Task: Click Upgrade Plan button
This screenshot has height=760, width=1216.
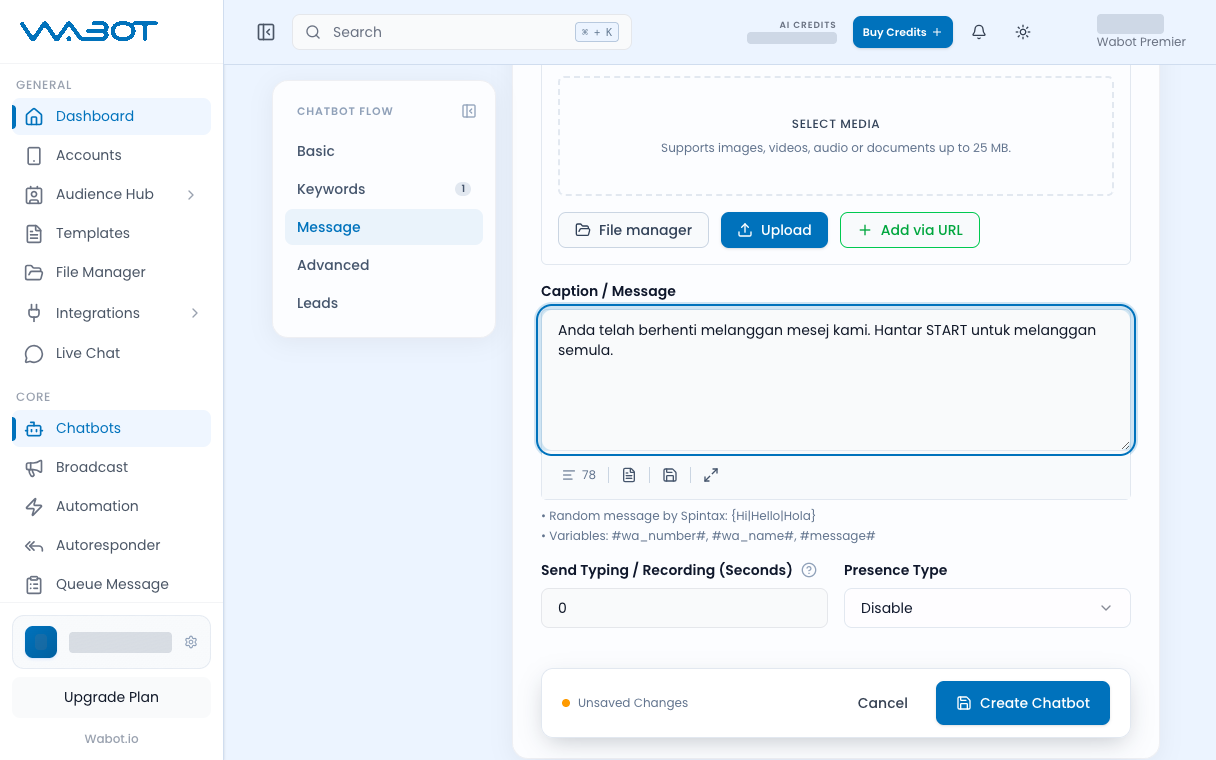Action: tap(111, 697)
